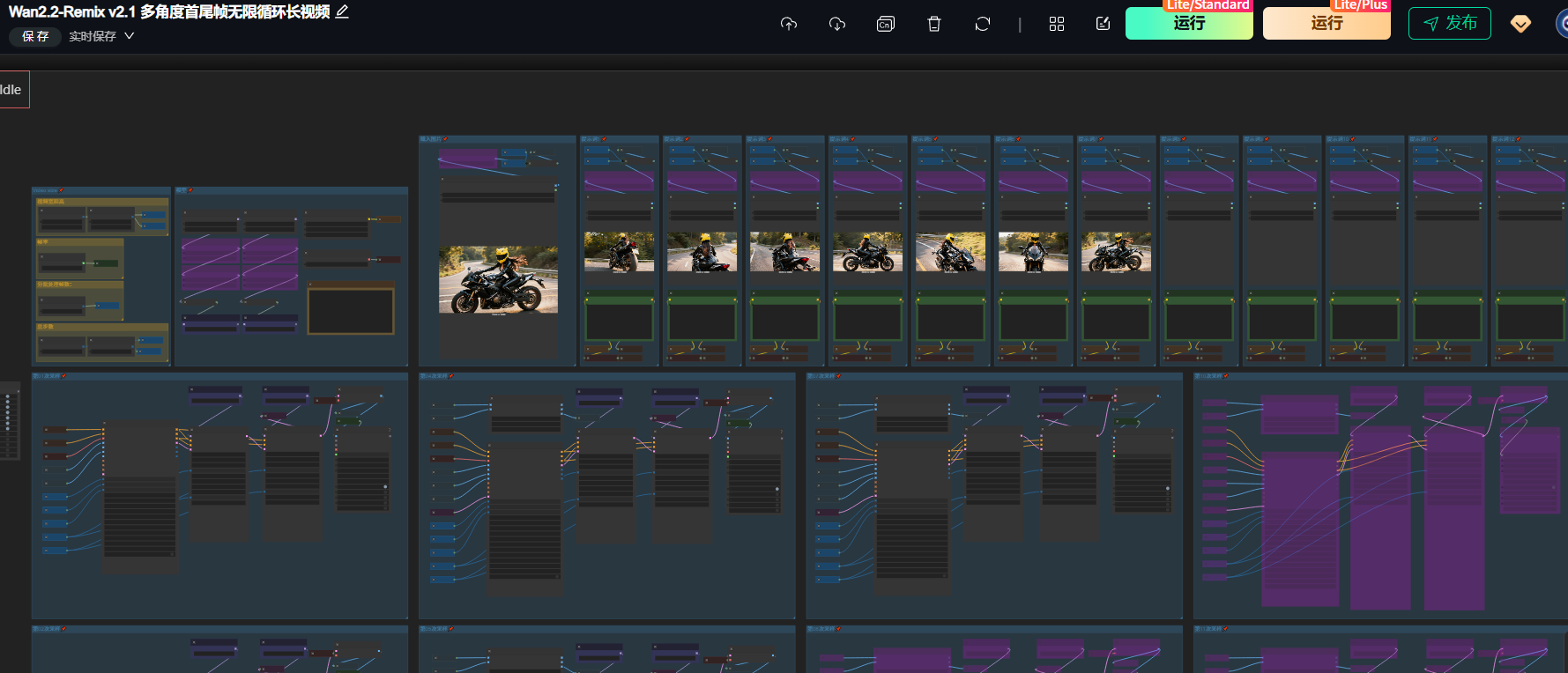Open the Cn translation icon
This screenshot has width=1568, height=673.
pos(886,24)
